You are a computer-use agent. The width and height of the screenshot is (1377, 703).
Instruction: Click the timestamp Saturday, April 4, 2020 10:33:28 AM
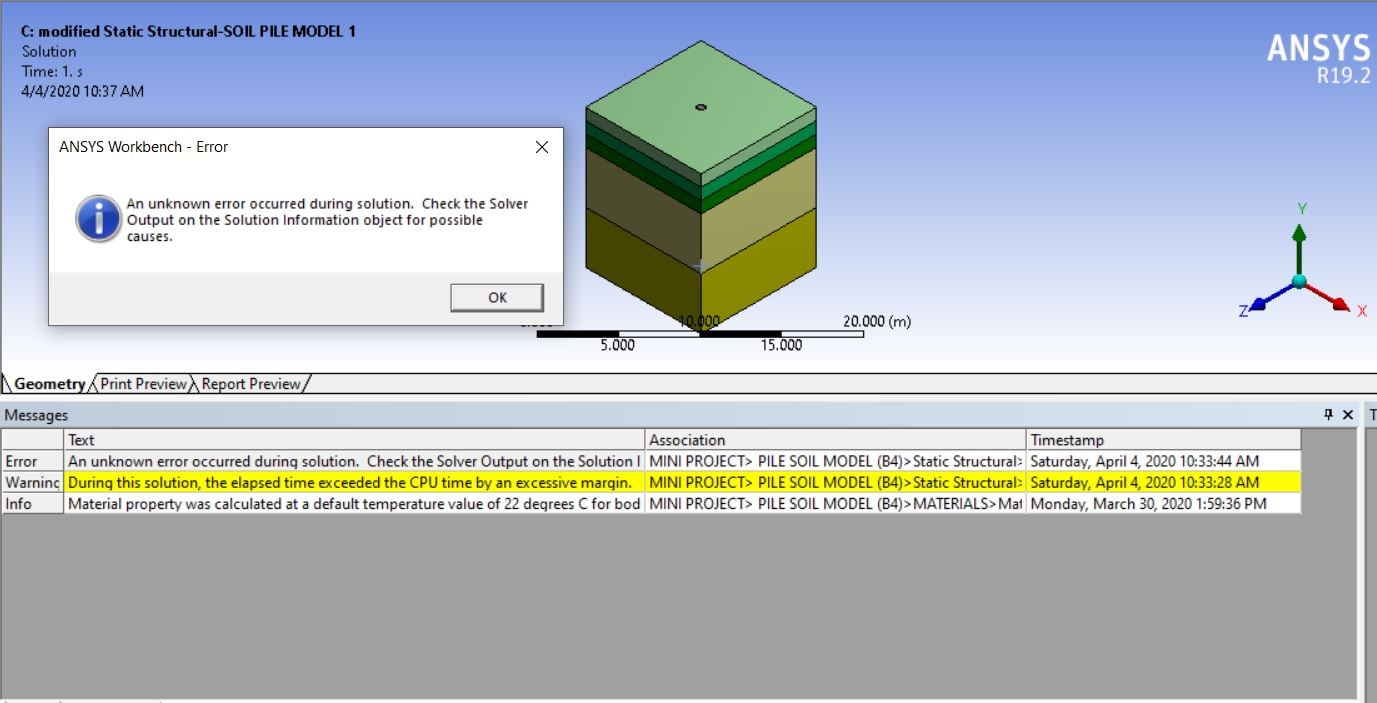pyautogui.click(x=1164, y=482)
